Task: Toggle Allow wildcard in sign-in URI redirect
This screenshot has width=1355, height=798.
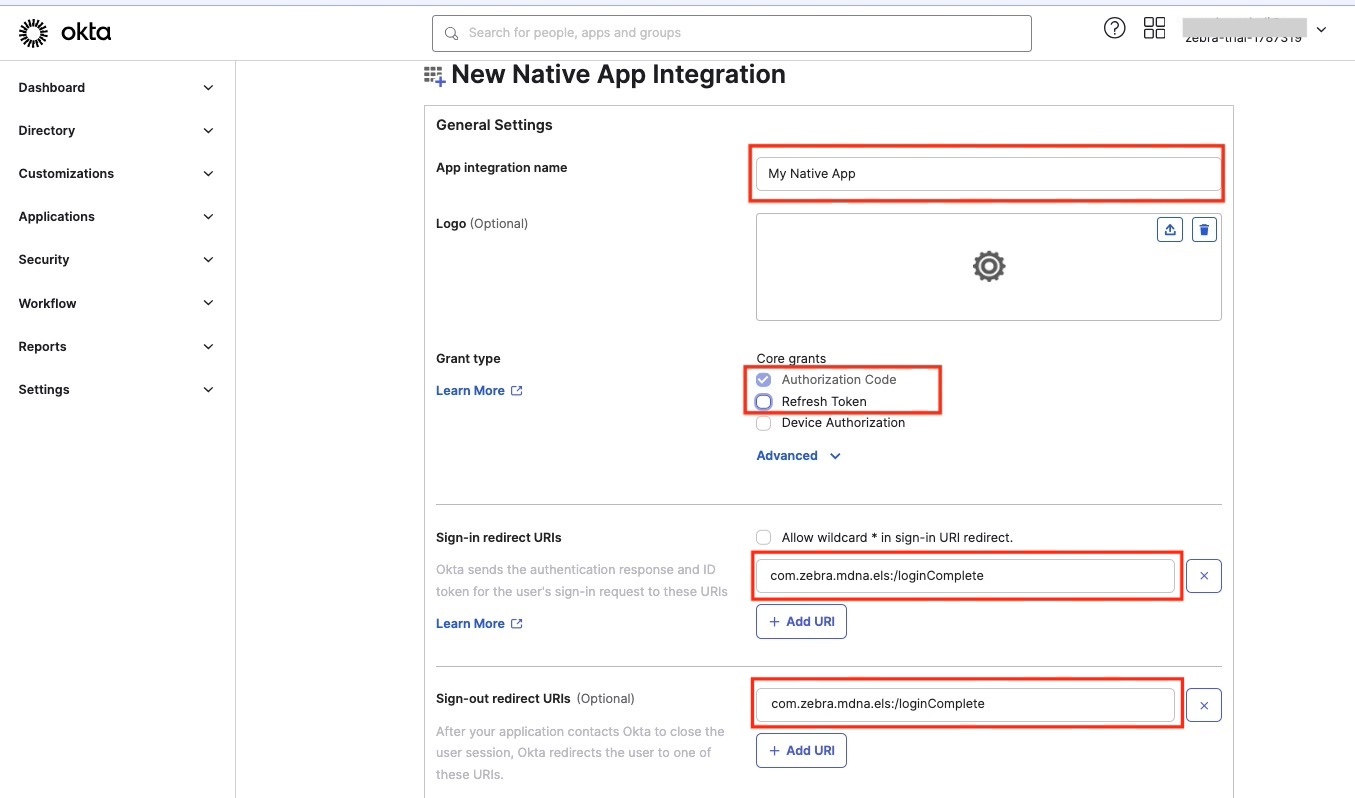Action: click(x=764, y=538)
